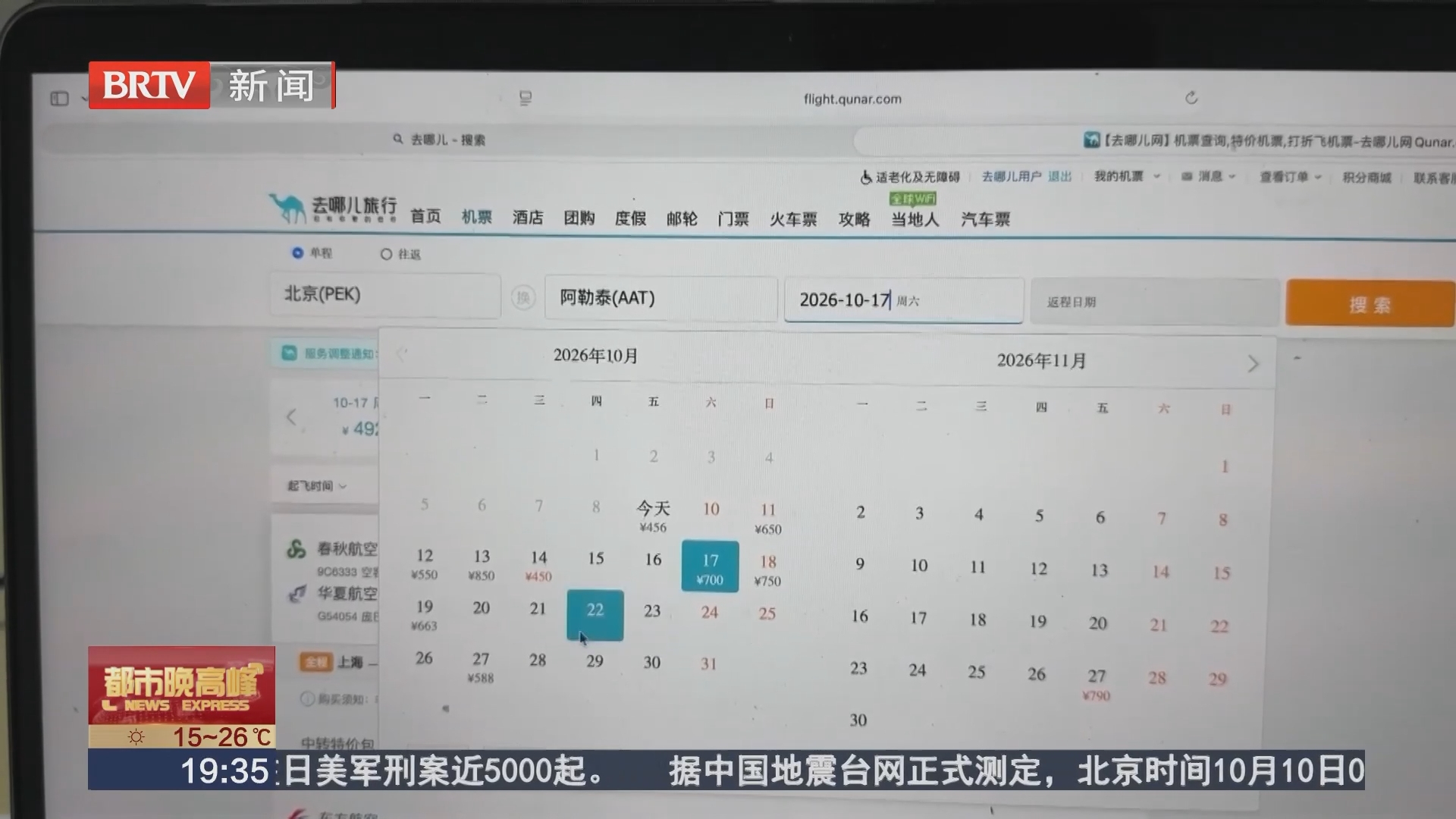
Task: Select today's date priced ¥456
Action: click(x=653, y=516)
